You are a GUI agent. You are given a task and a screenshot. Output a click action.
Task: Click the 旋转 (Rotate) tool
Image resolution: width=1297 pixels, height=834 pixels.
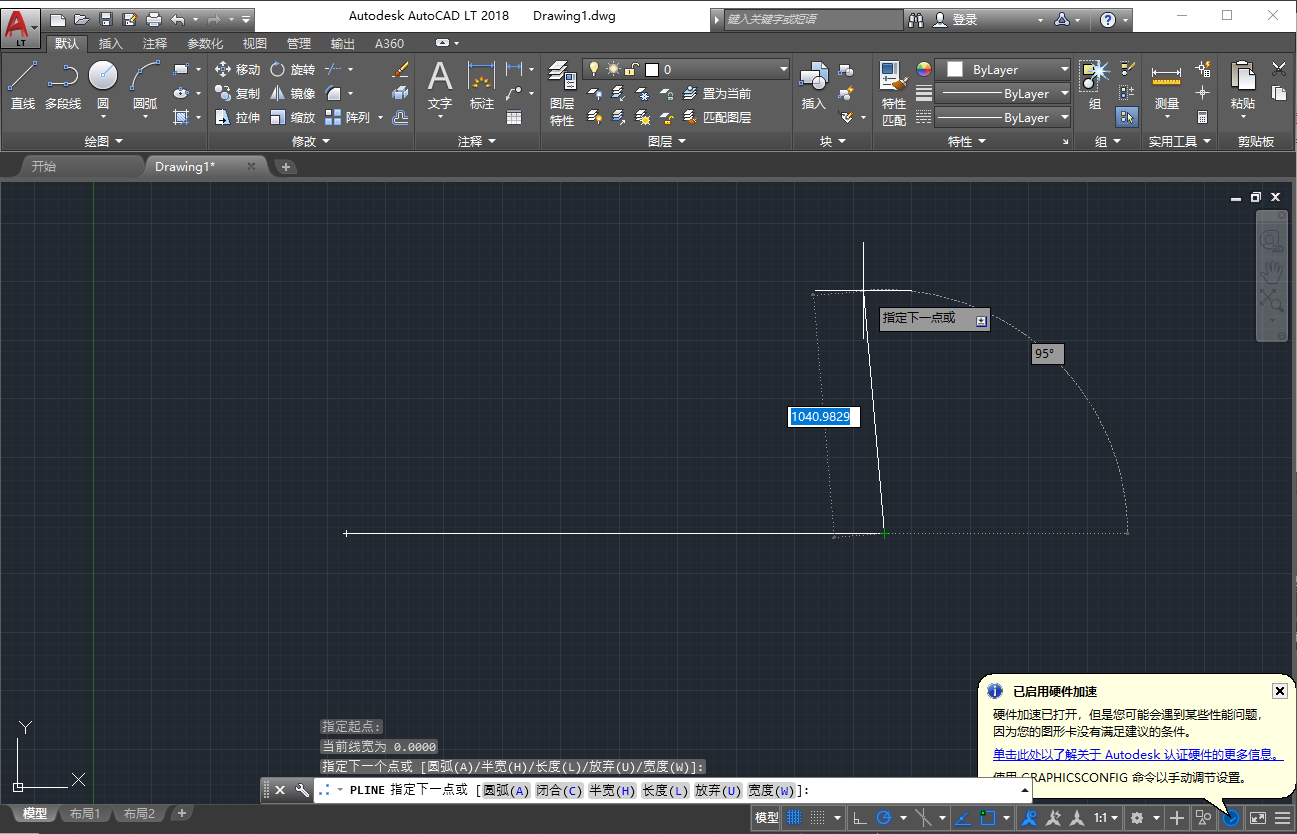coord(294,70)
